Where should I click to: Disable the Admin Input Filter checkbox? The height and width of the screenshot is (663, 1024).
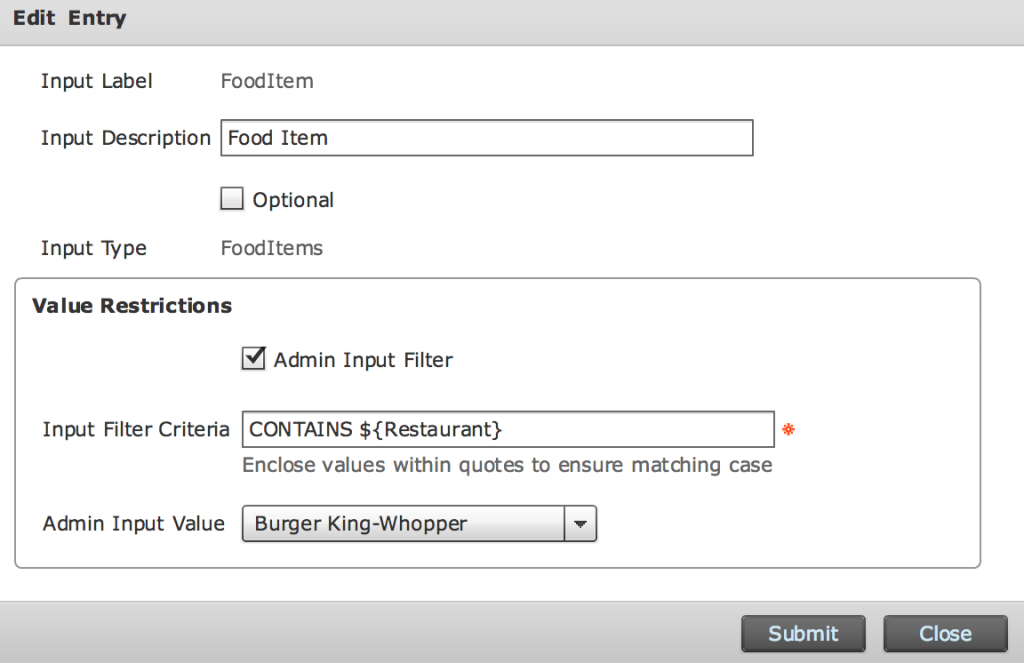253,358
